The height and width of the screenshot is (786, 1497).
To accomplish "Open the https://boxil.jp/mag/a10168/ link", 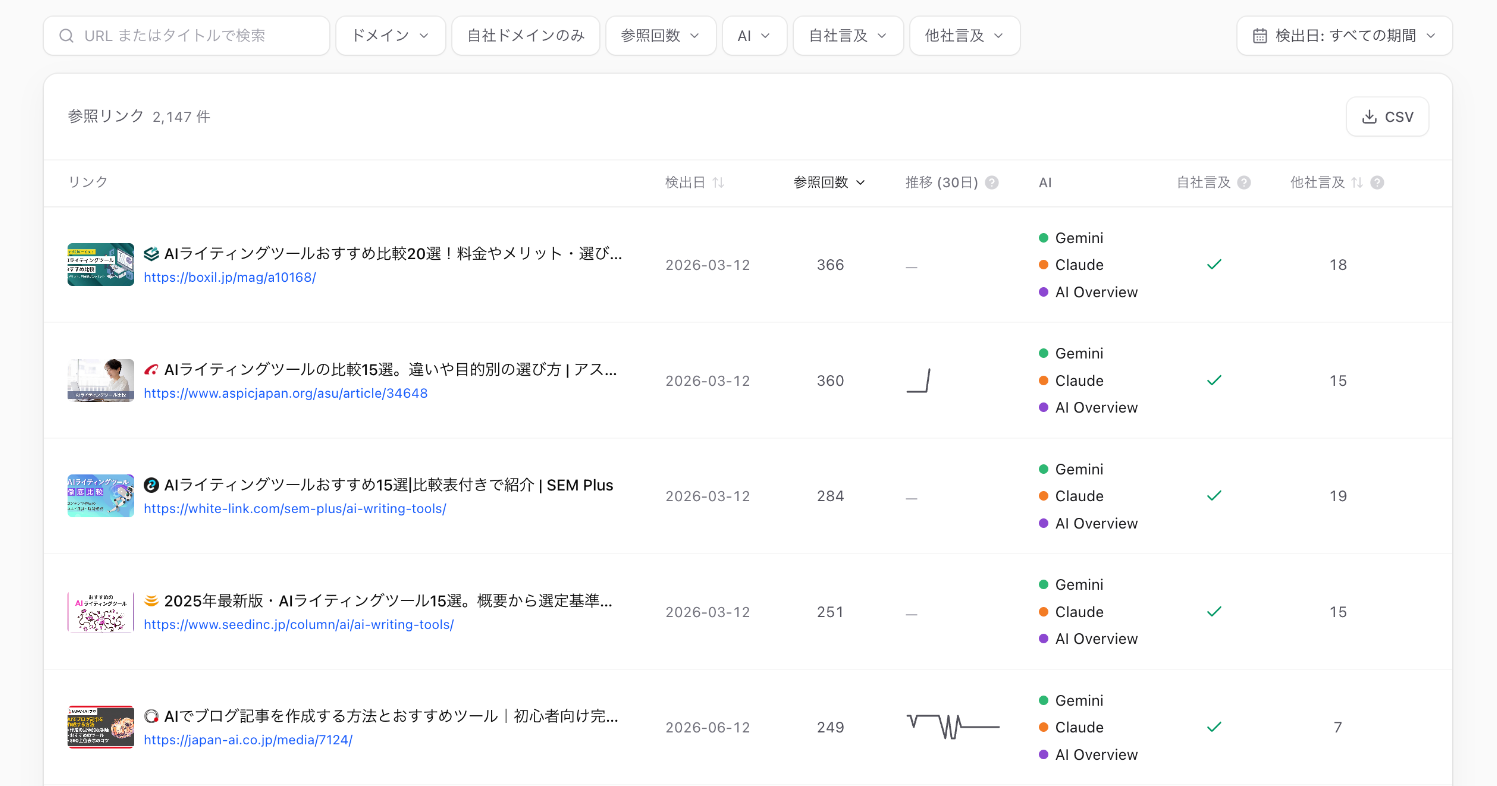I will [x=230, y=277].
